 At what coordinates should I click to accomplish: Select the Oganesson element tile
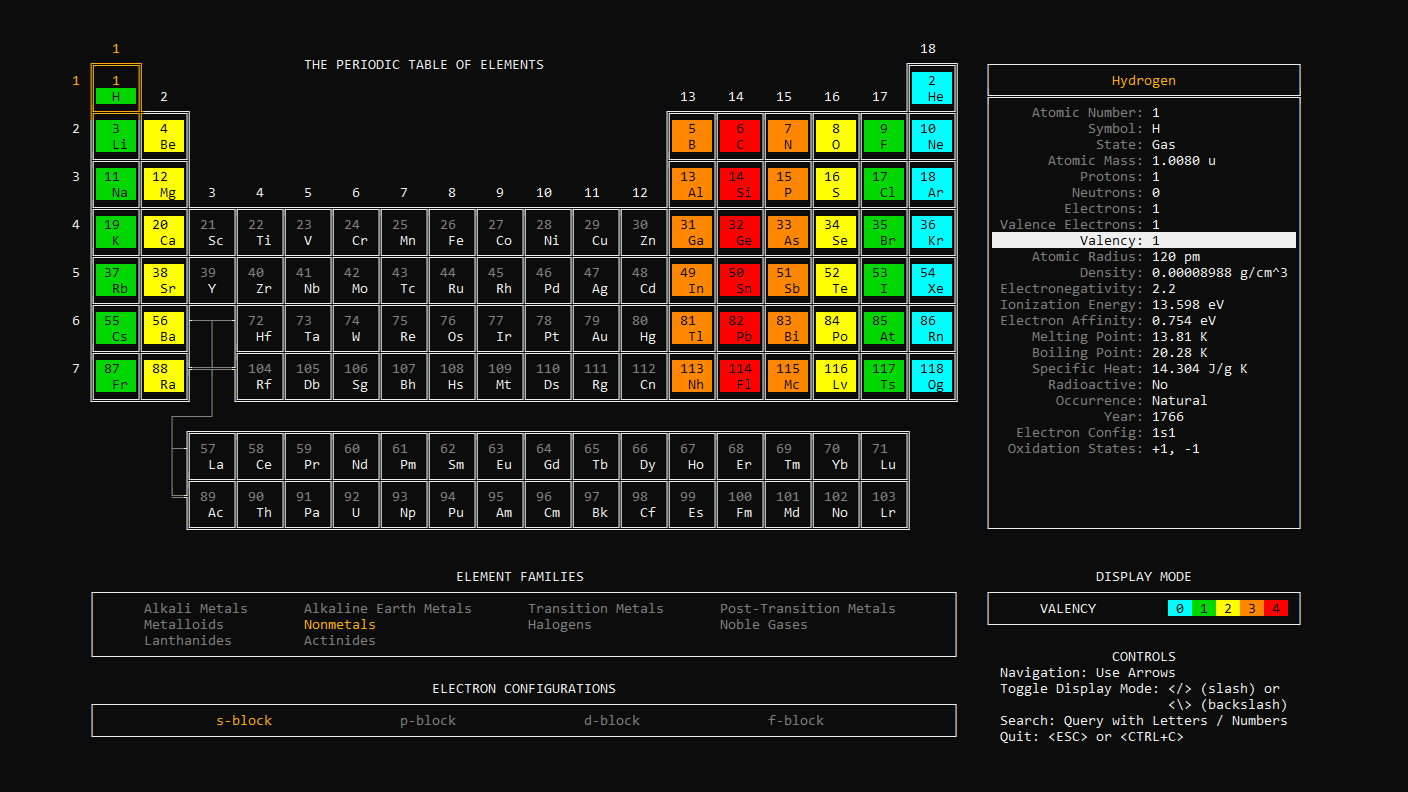click(932, 376)
